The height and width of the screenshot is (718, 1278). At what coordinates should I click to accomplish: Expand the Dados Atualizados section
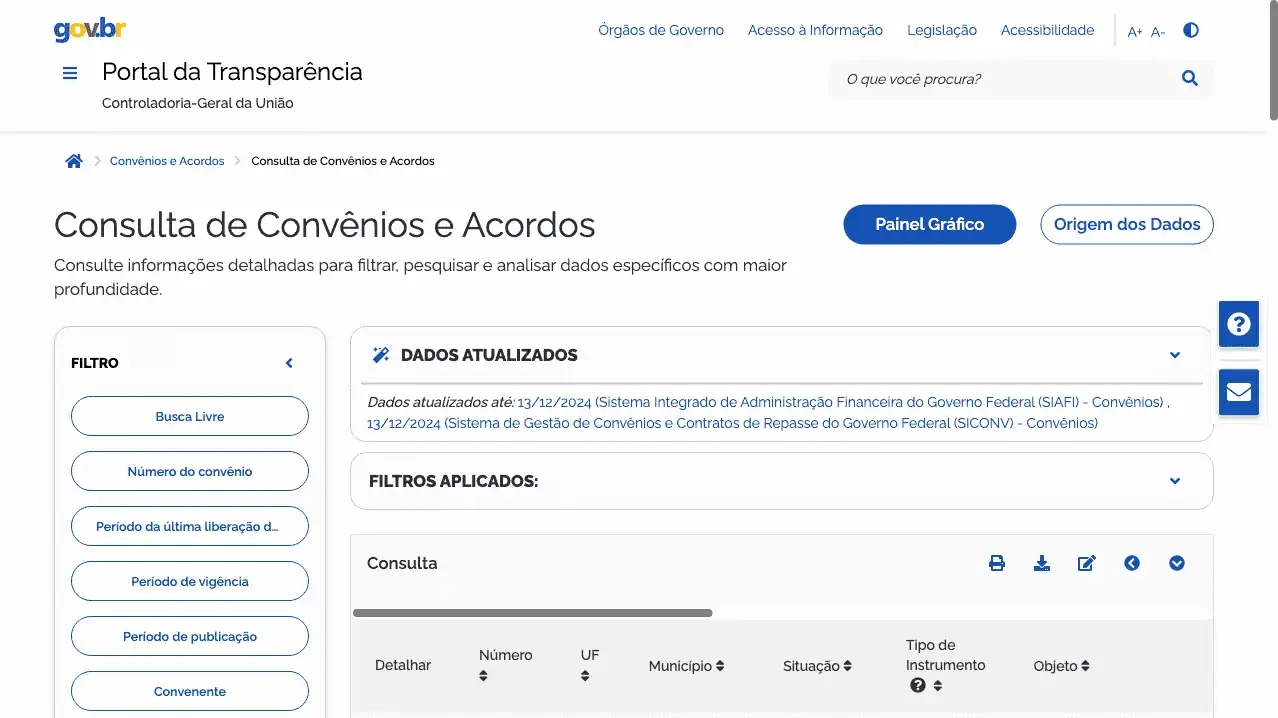point(1174,355)
